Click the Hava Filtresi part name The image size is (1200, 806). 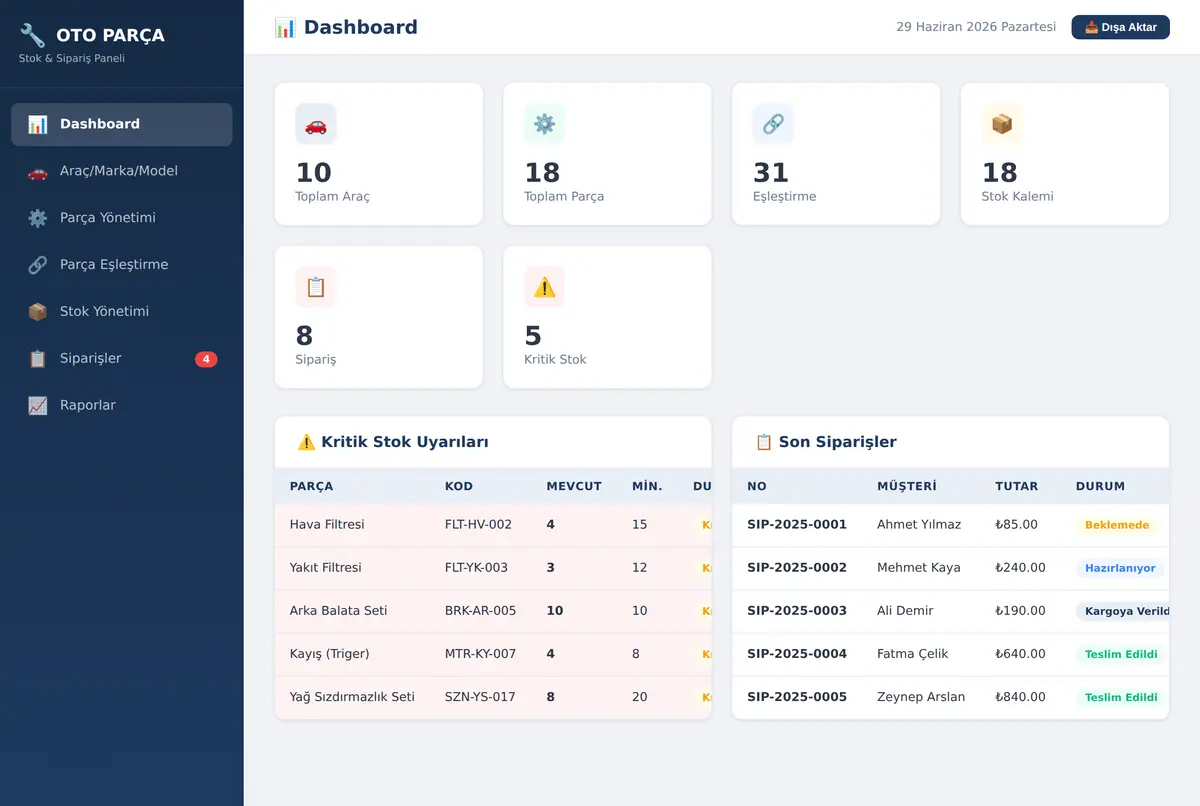point(327,525)
